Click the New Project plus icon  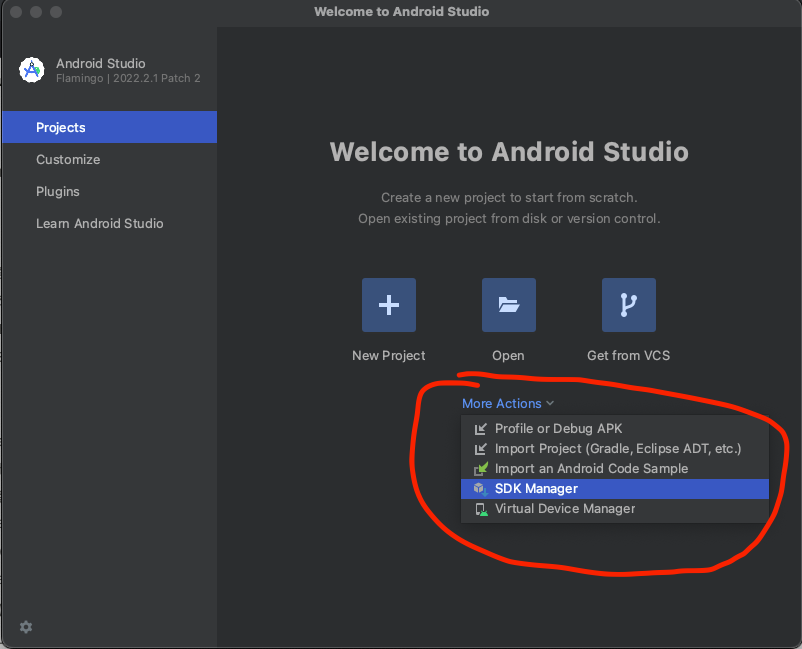[389, 305]
